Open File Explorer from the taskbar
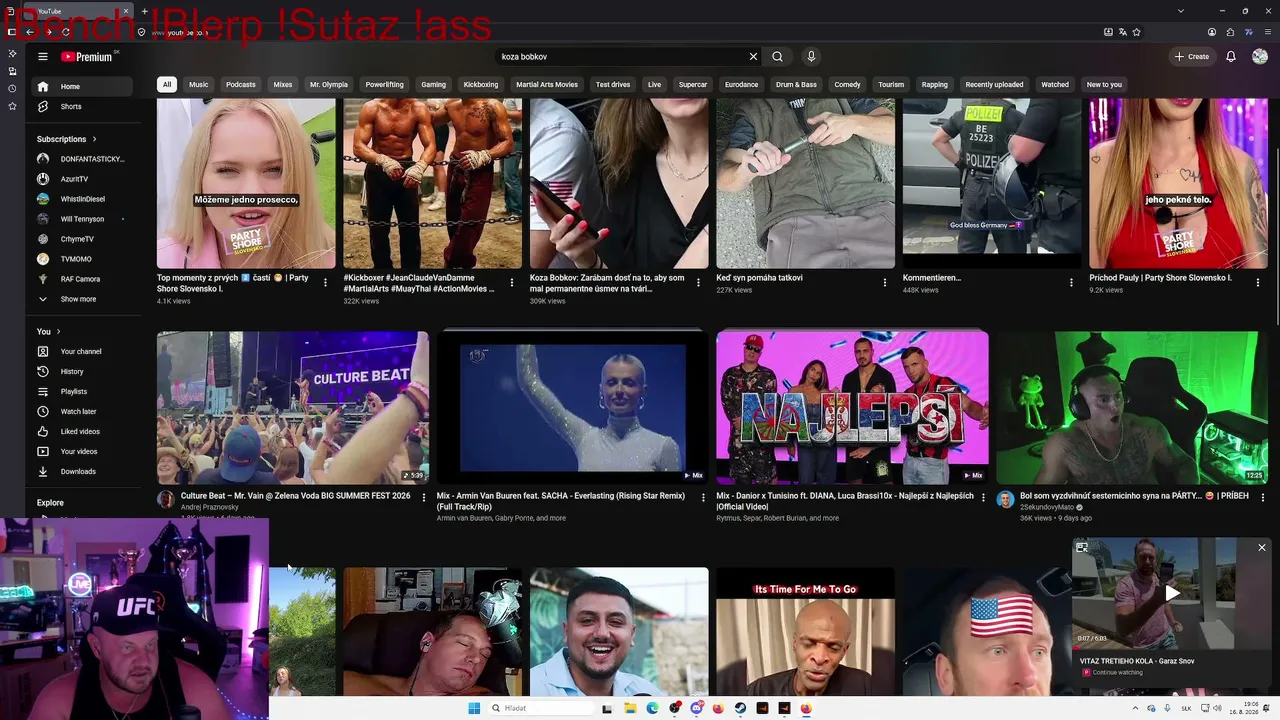This screenshot has height=720, width=1280. 630,708
